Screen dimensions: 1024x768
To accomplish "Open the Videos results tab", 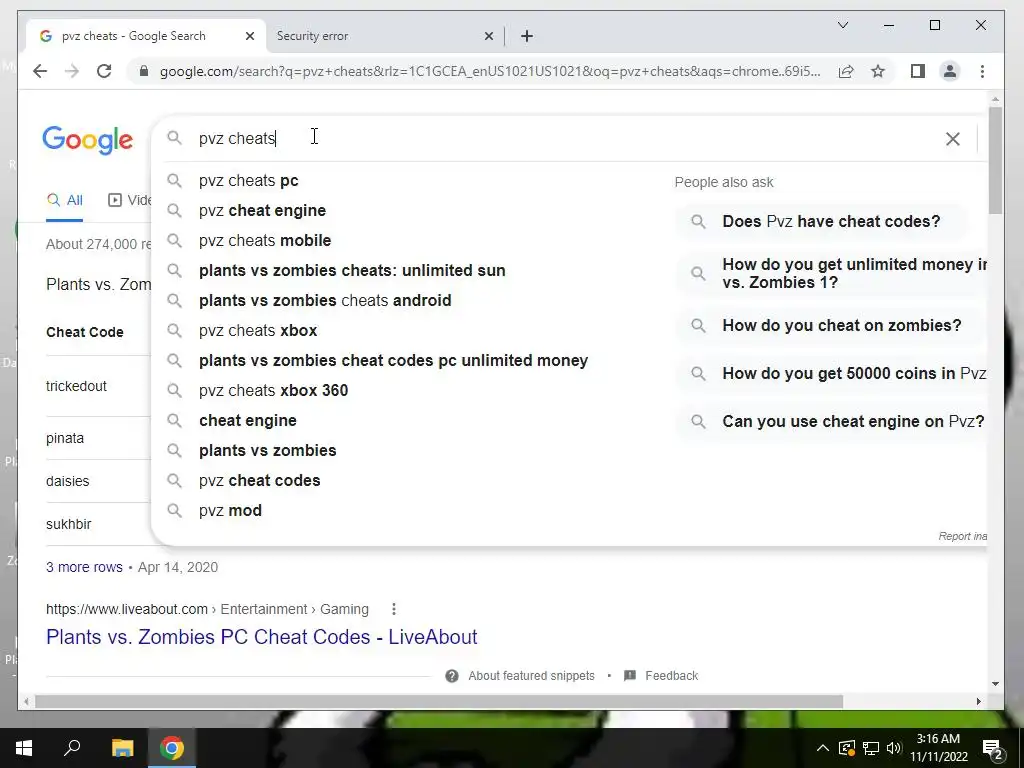I will (x=130, y=200).
